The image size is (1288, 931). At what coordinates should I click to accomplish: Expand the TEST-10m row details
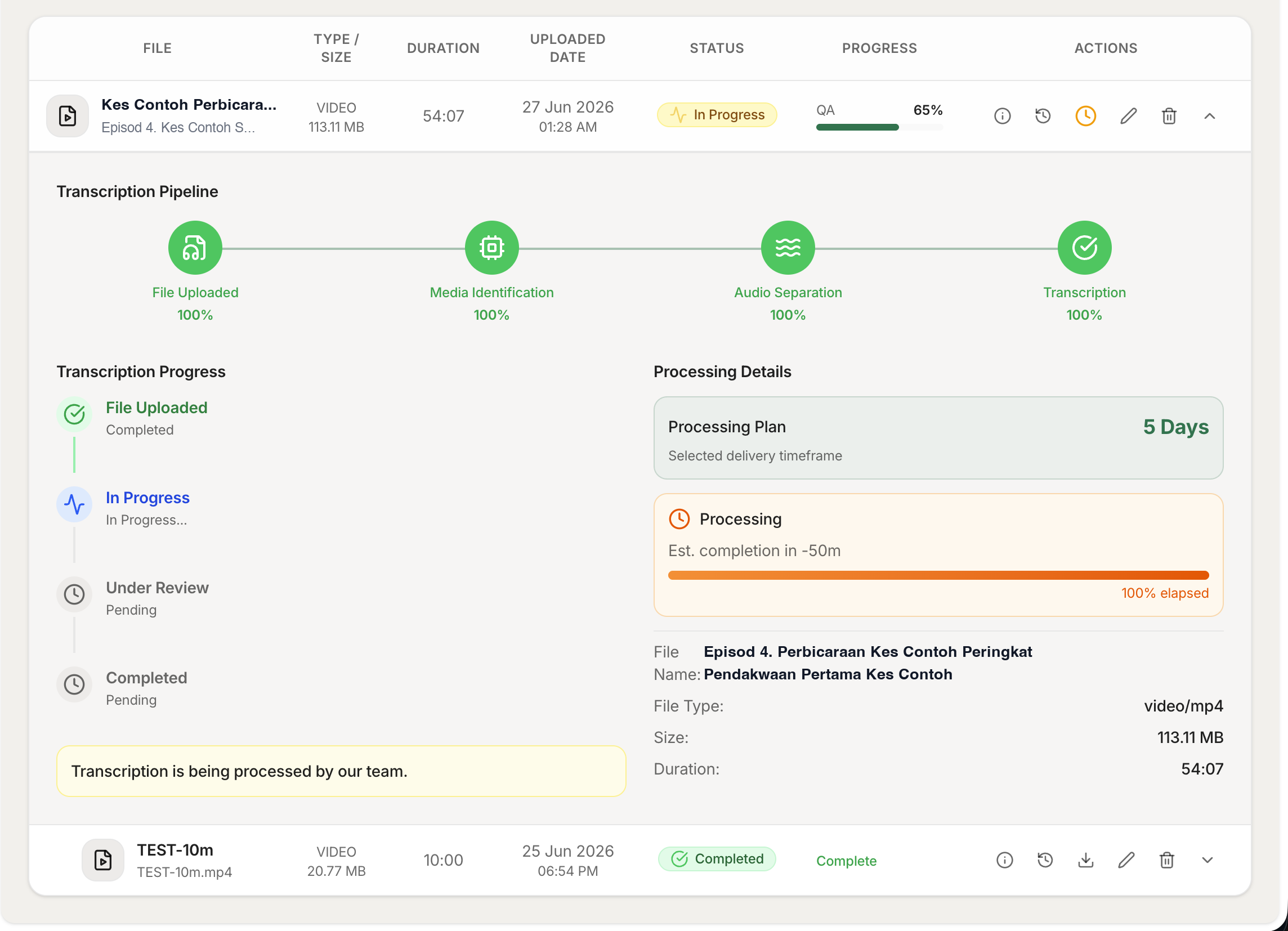[x=1207, y=860]
